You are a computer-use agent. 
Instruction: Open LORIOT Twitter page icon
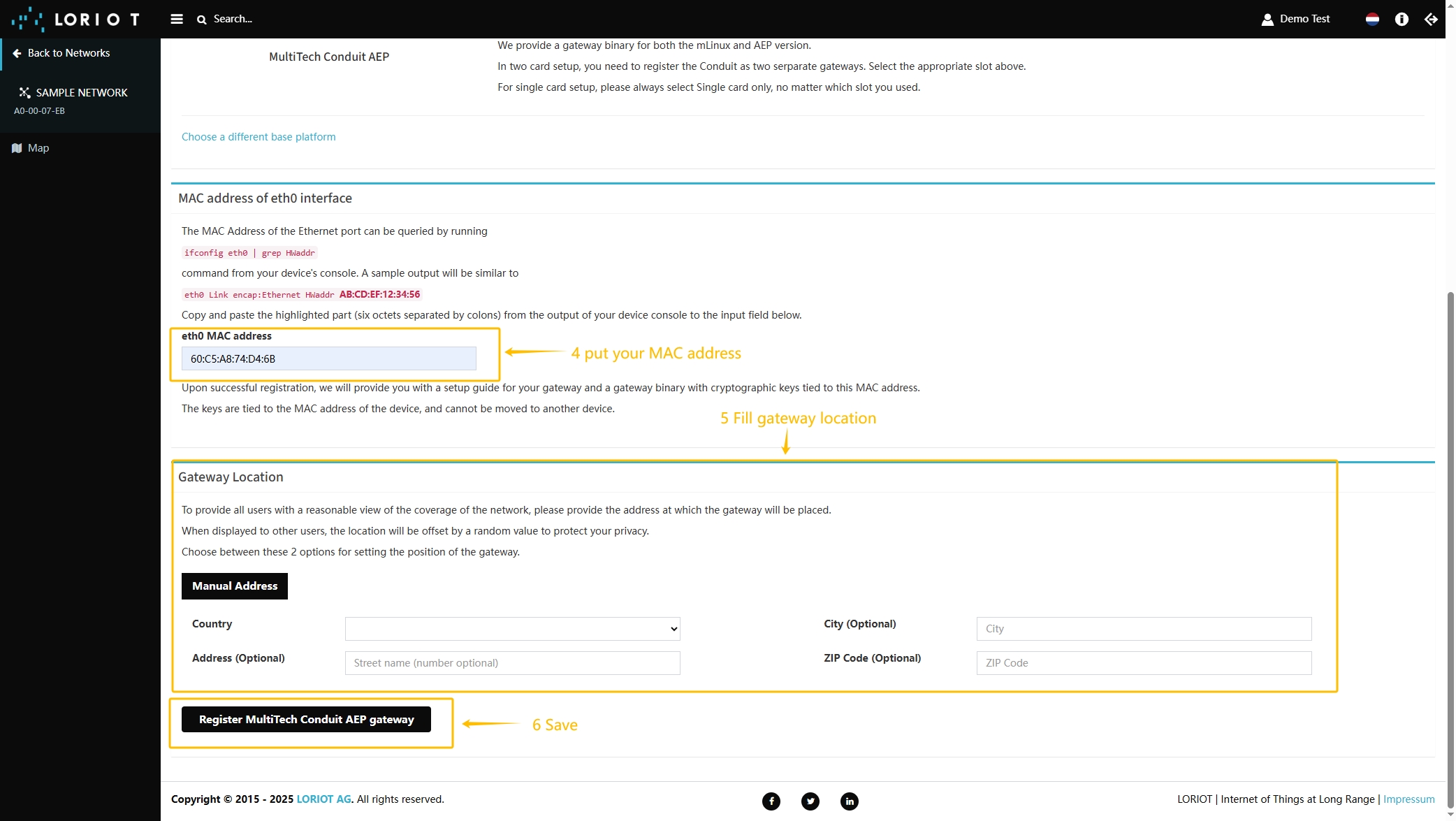(810, 801)
